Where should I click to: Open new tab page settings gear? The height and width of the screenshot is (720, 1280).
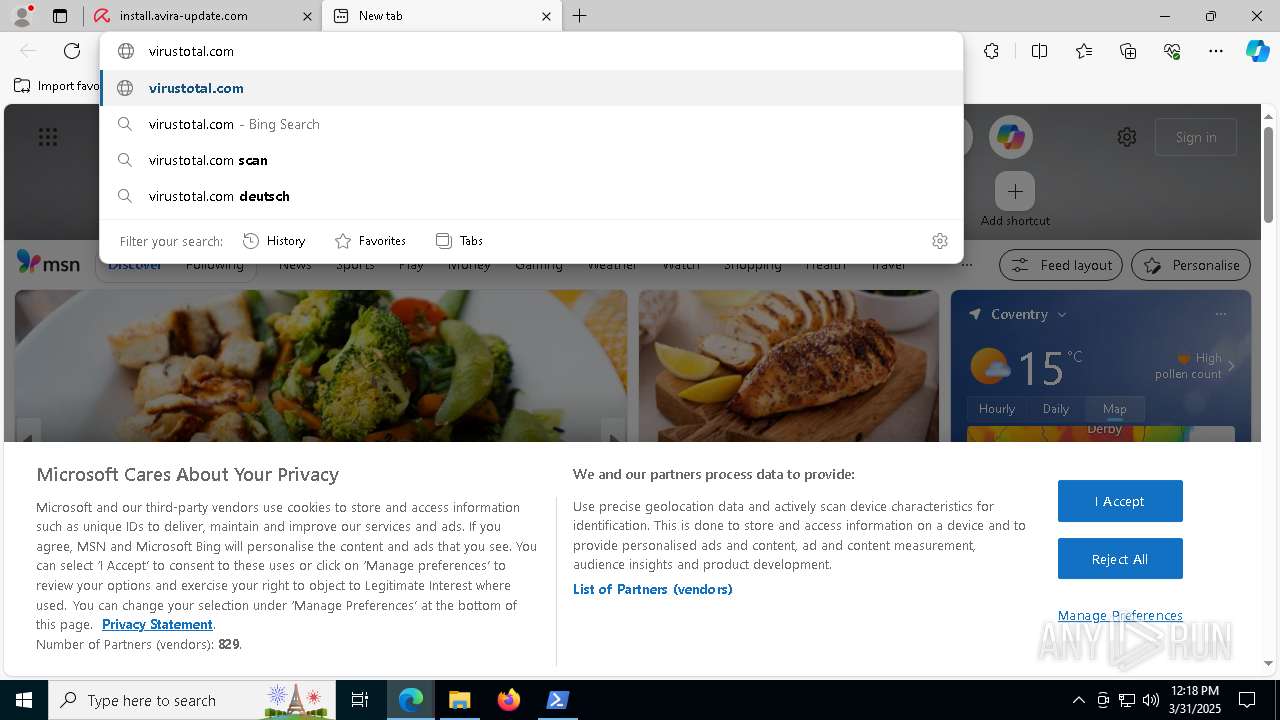click(x=1127, y=137)
